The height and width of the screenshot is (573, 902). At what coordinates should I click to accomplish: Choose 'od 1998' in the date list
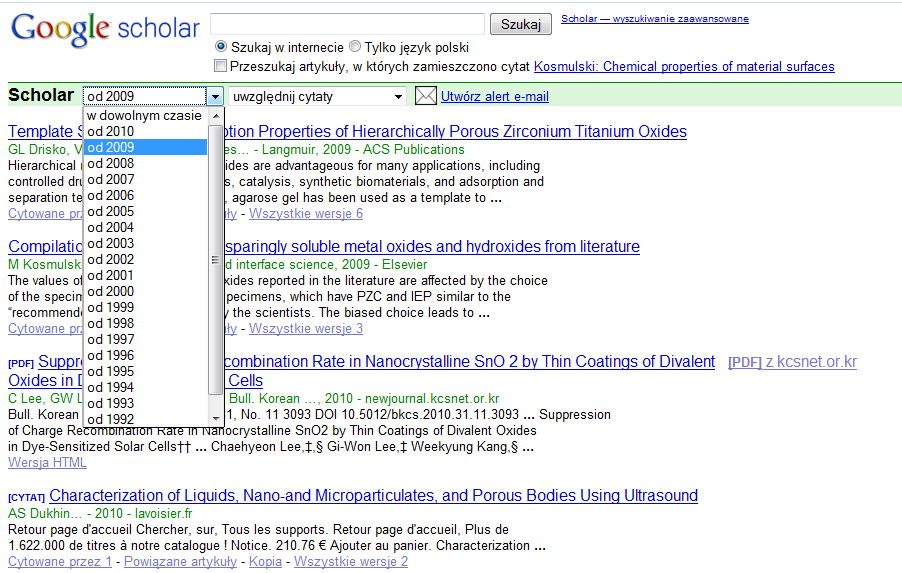(x=146, y=324)
